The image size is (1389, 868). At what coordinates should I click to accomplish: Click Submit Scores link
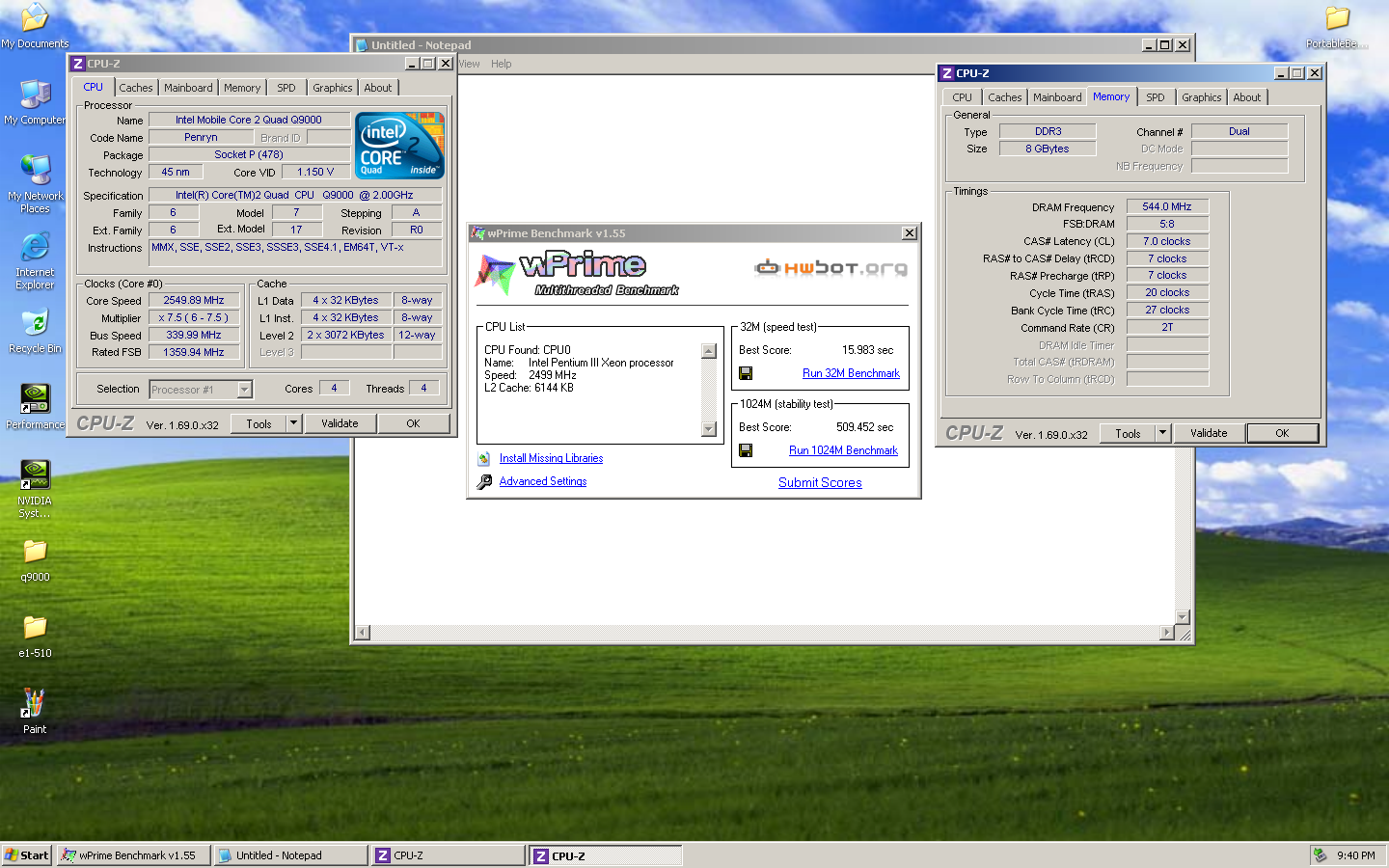point(820,482)
